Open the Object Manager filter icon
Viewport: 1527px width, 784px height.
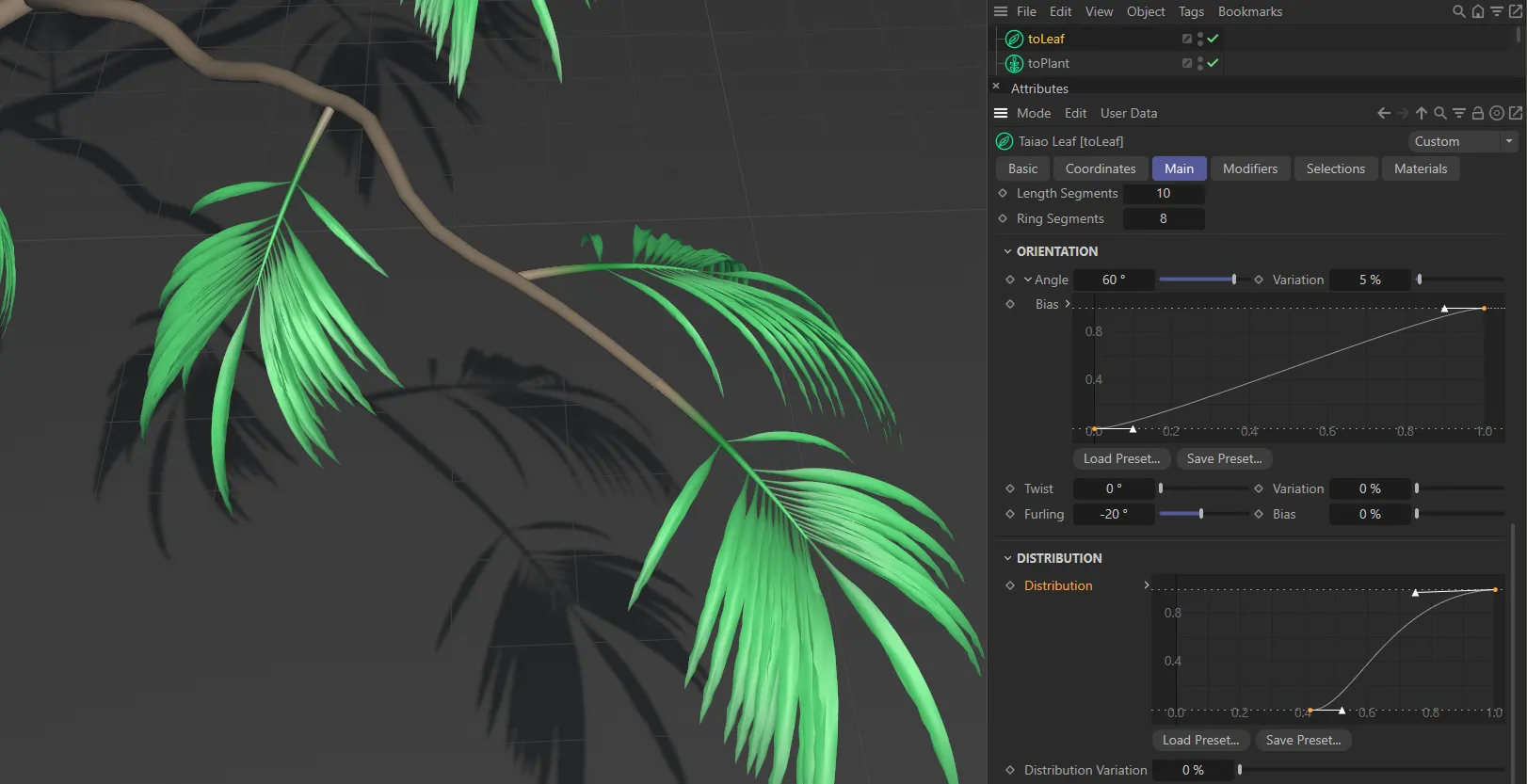pos(1497,11)
